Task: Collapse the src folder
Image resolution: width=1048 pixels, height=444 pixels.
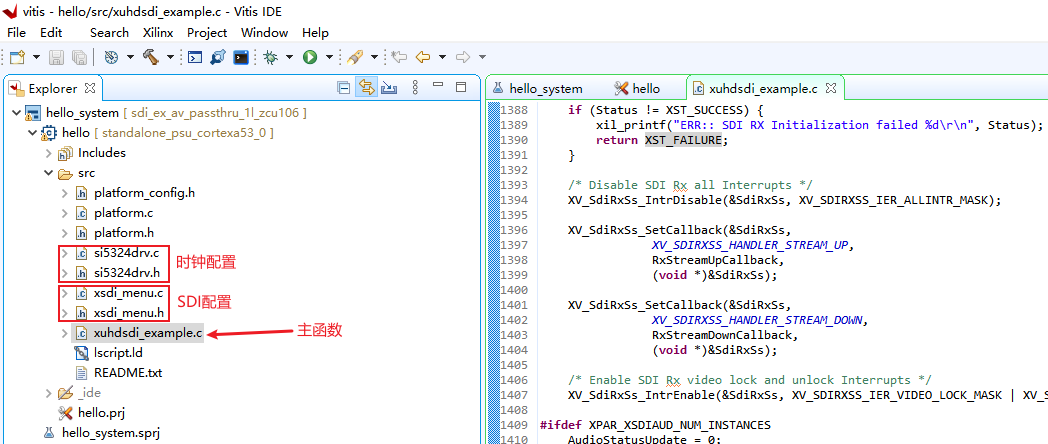Action: tap(48, 173)
